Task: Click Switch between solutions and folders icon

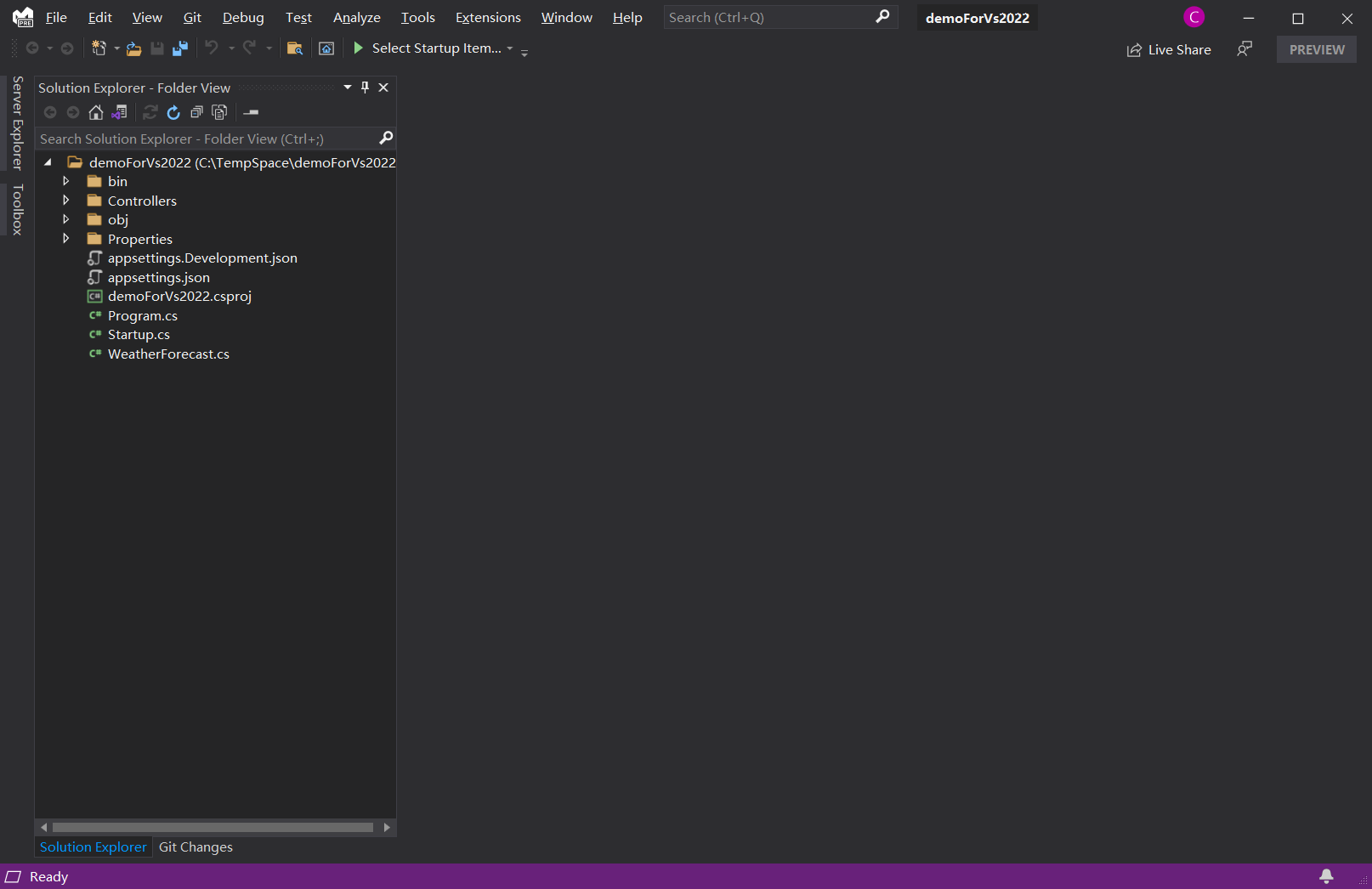Action: 119,112
